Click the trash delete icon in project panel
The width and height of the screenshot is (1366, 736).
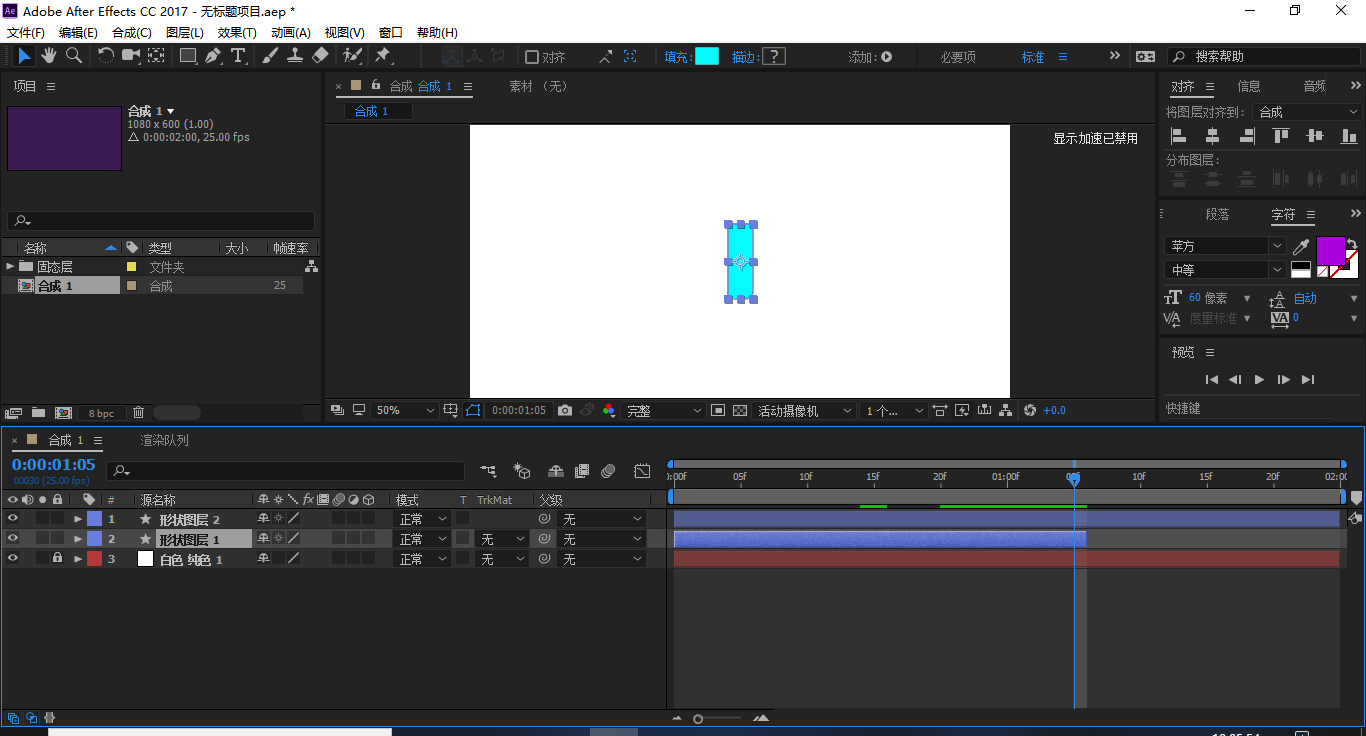tap(138, 412)
